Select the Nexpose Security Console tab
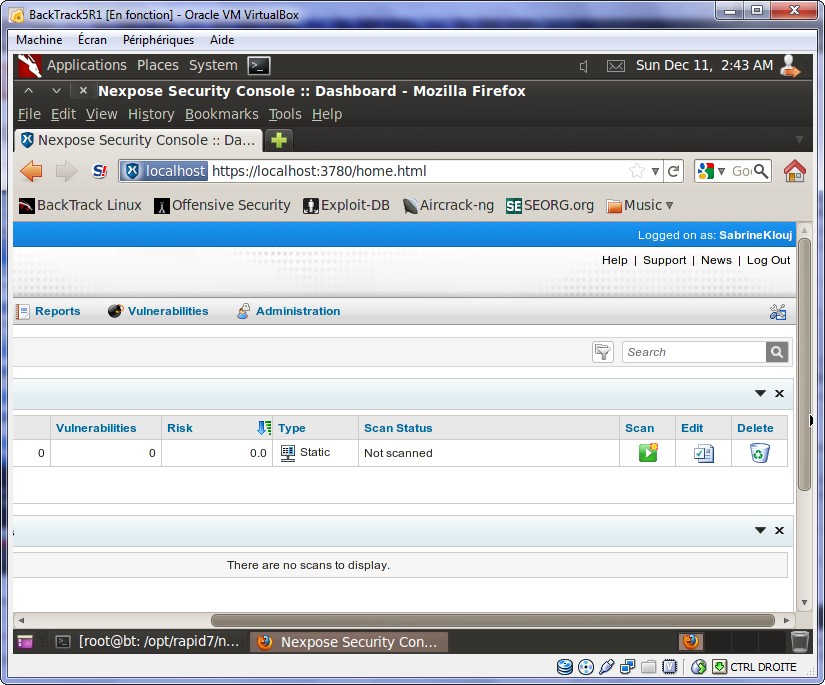 point(138,140)
